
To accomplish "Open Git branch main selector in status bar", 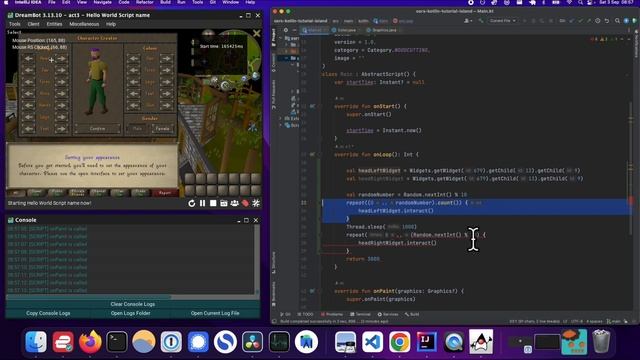I will tap(614, 322).
